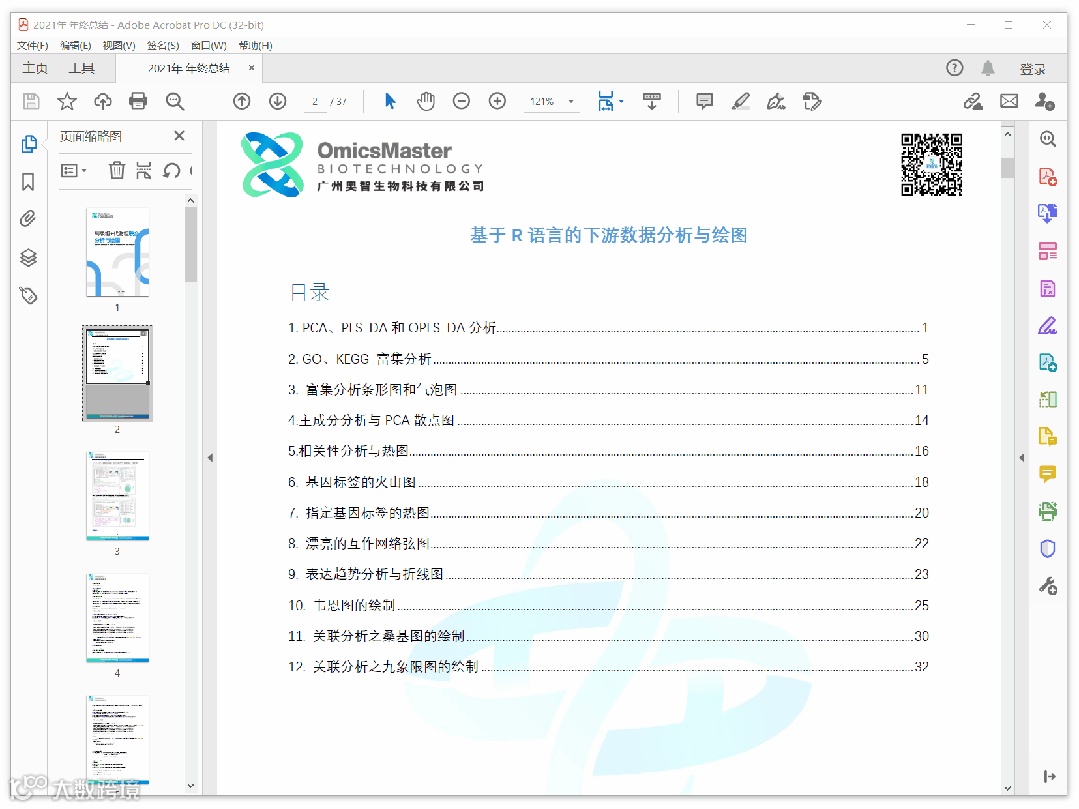Click the login button
The height and width of the screenshot is (809, 1079).
point(1032,69)
